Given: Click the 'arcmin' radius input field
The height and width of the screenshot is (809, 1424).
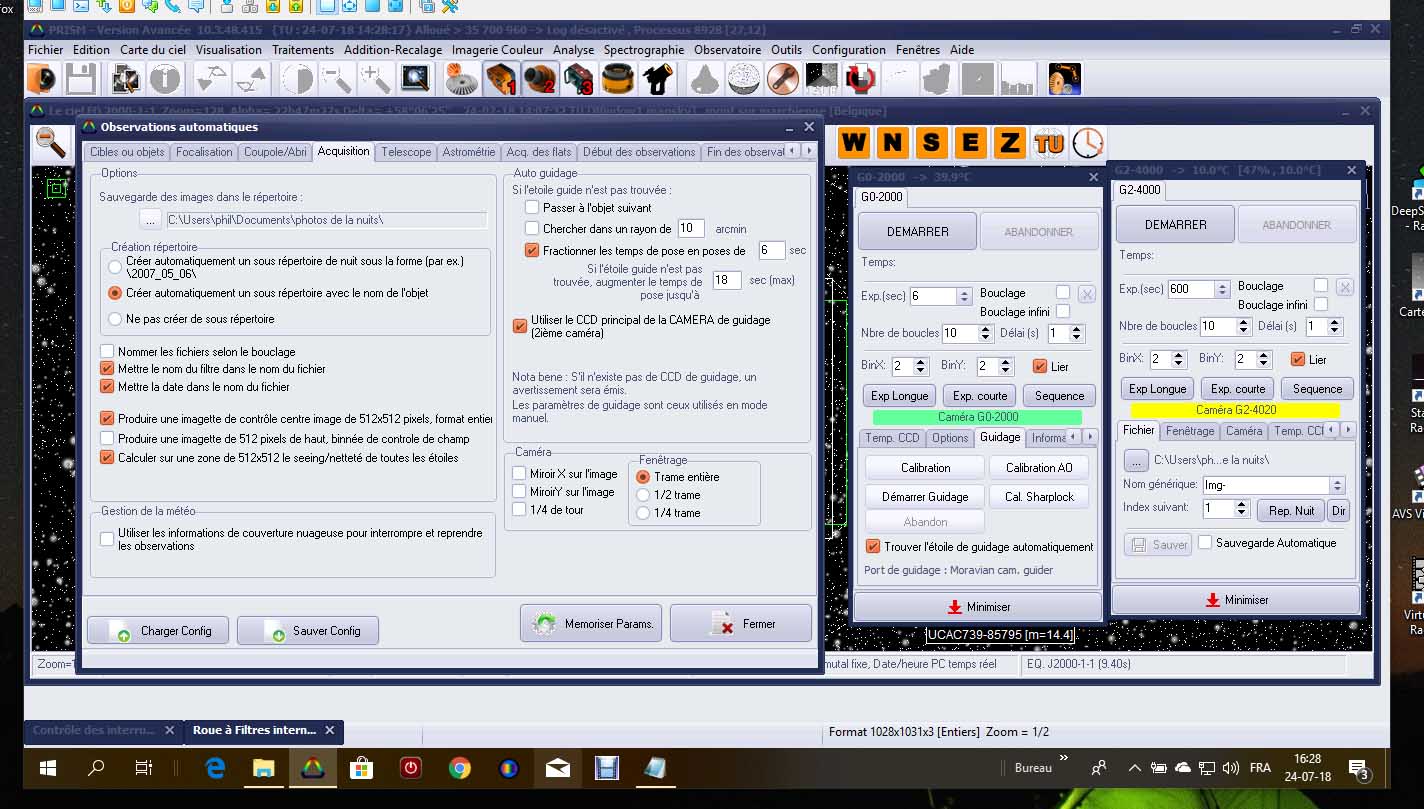Looking at the screenshot, I should coord(691,229).
